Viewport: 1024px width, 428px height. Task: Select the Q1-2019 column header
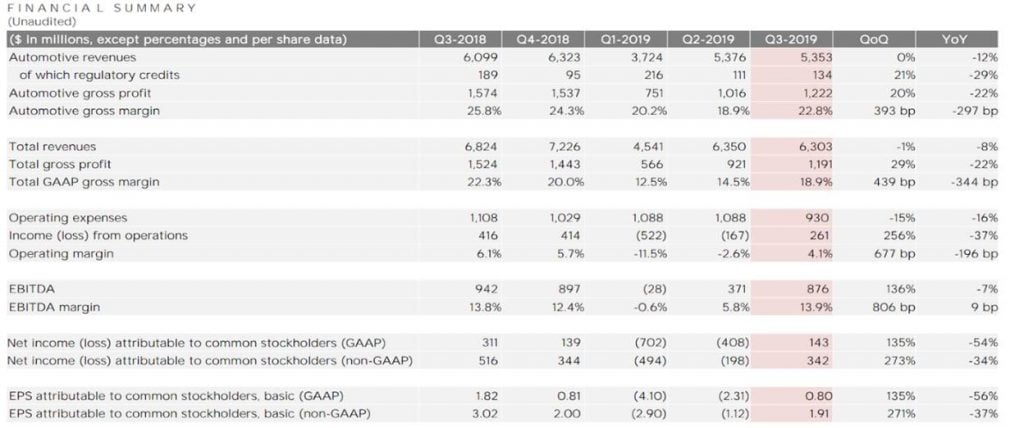coord(624,39)
